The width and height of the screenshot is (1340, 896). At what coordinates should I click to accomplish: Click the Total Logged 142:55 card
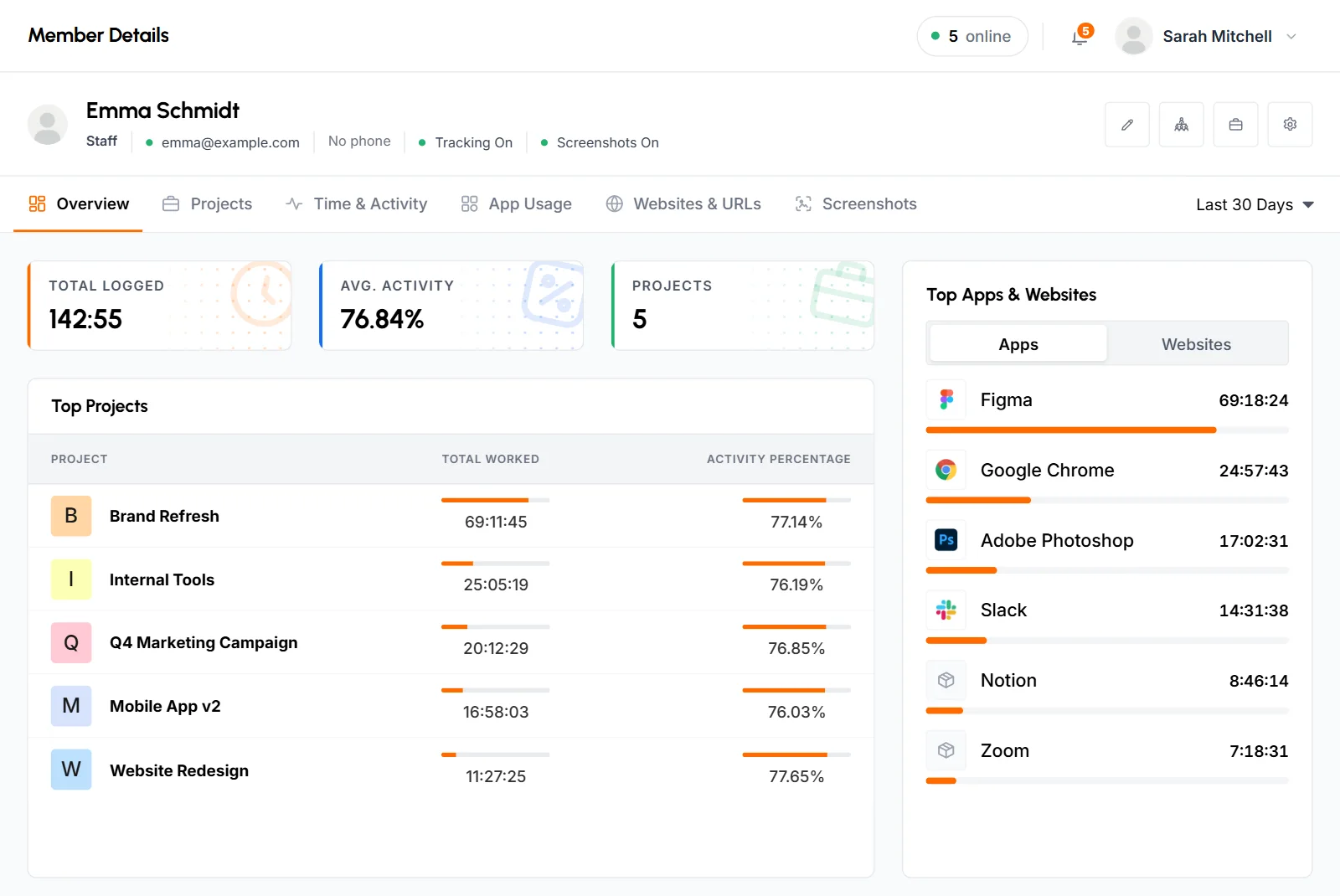[x=160, y=306]
